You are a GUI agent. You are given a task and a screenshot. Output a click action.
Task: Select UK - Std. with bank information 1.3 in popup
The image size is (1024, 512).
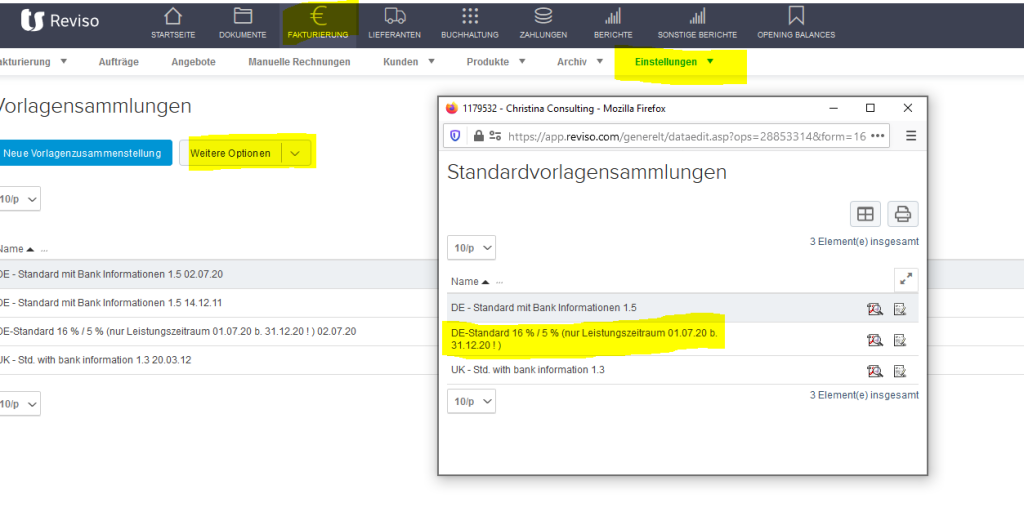528,370
